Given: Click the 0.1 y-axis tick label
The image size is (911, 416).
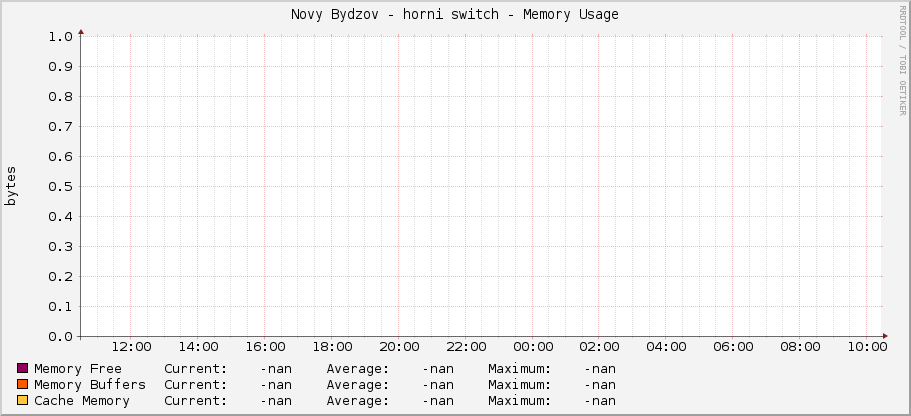Looking at the screenshot, I should pos(60,307).
